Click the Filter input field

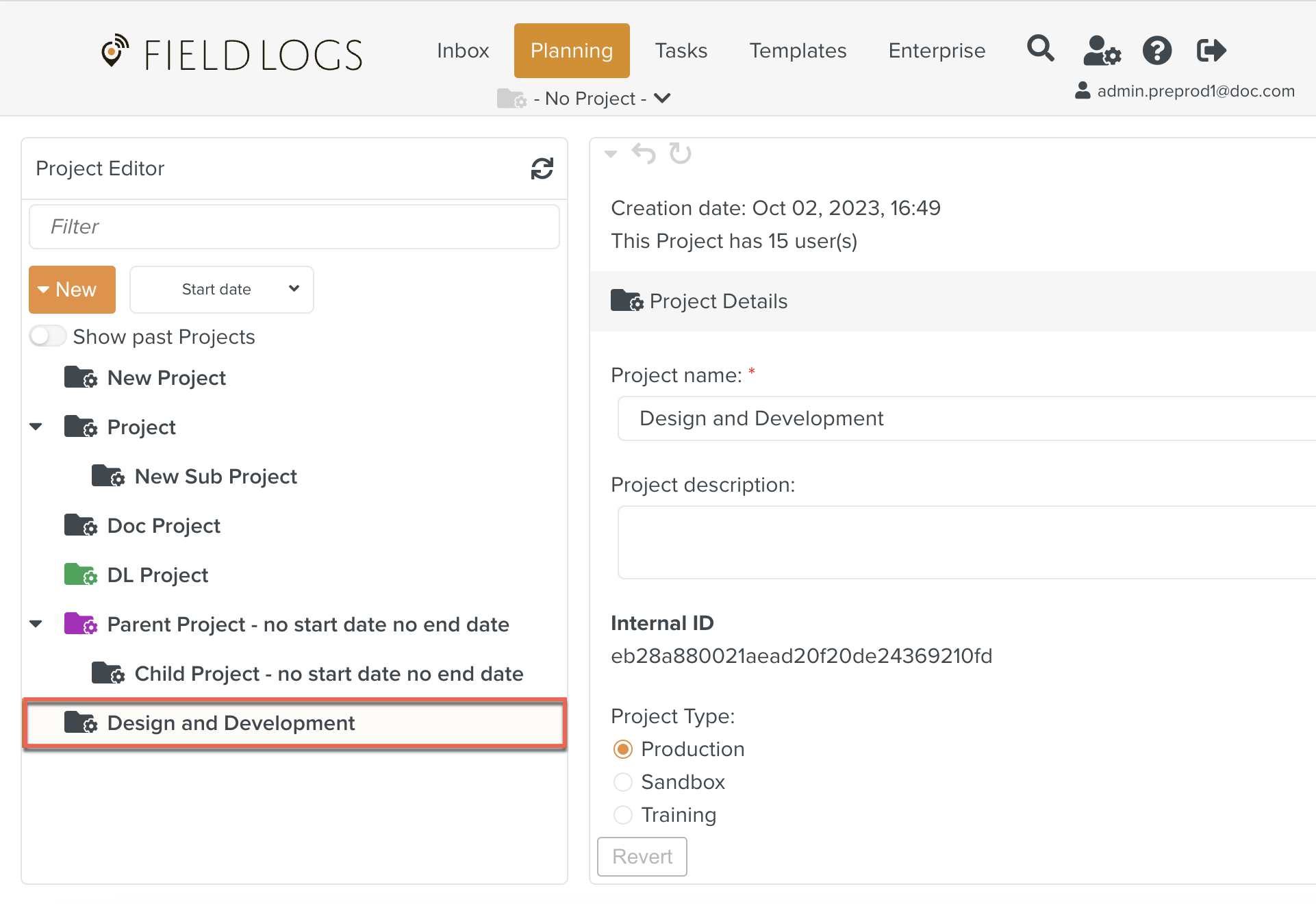pos(294,227)
